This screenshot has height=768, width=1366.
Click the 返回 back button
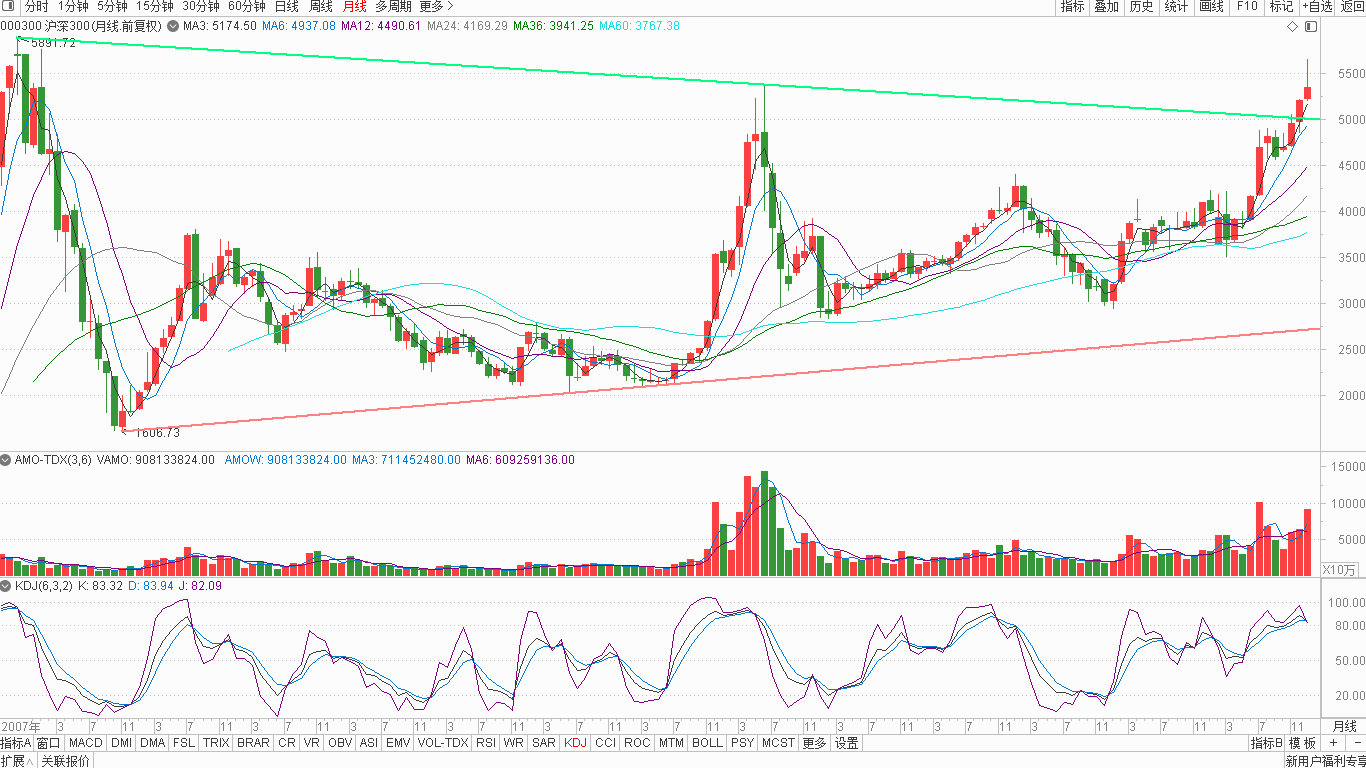pos(1352,6)
